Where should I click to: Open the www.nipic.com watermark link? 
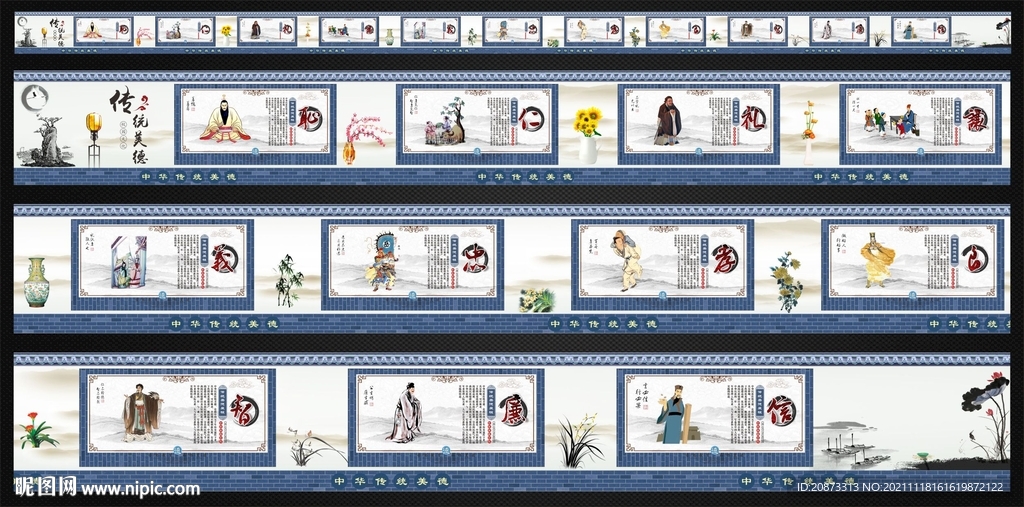tap(140, 490)
